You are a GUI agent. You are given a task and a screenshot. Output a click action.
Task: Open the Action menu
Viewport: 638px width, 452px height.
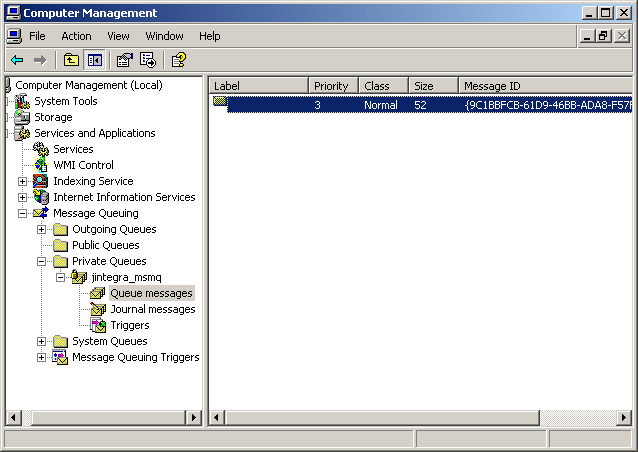click(x=76, y=36)
